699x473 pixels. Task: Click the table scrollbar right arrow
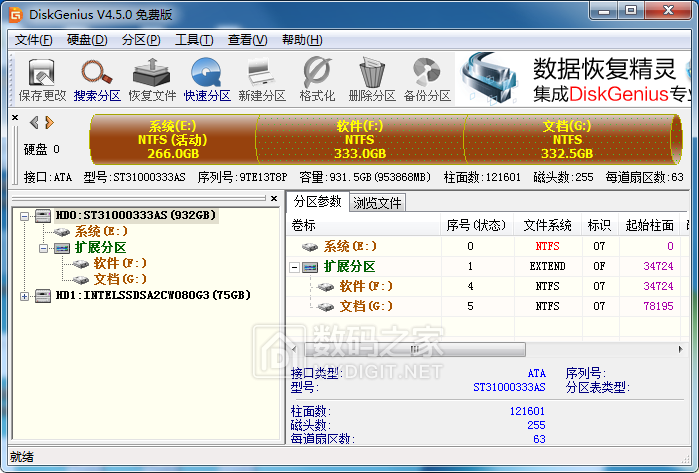680,350
